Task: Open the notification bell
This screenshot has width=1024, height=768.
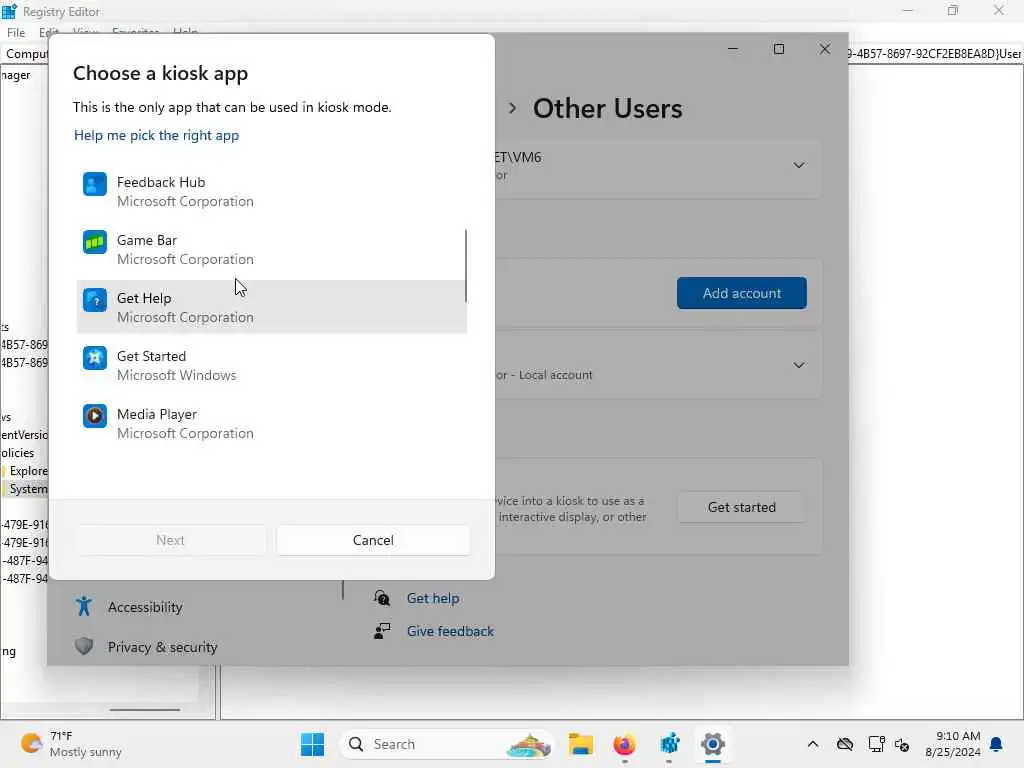Action: point(996,744)
